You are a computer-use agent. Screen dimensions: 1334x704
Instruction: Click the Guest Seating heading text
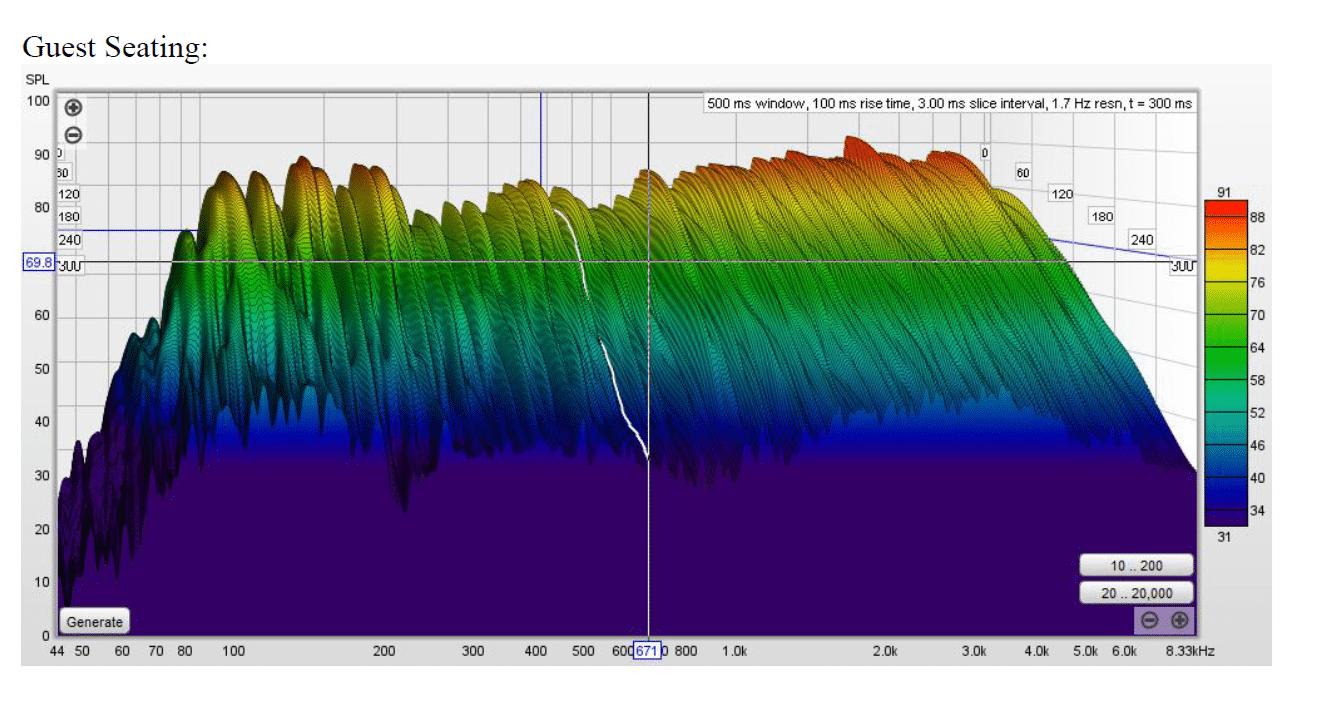[115, 47]
